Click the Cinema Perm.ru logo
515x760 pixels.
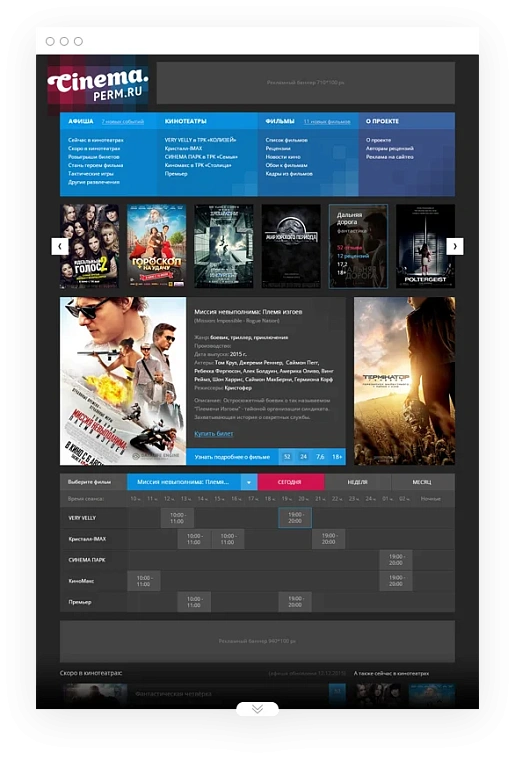click(x=98, y=84)
